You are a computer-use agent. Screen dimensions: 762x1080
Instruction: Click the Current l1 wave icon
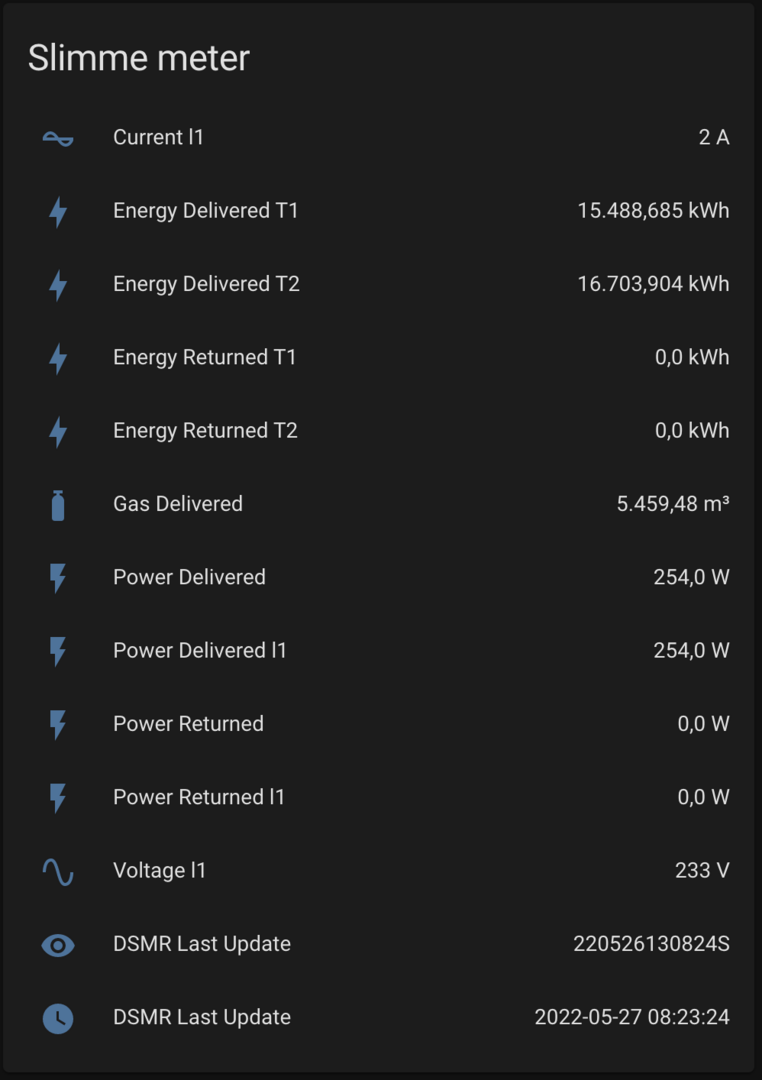pyautogui.click(x=58, y=138)
